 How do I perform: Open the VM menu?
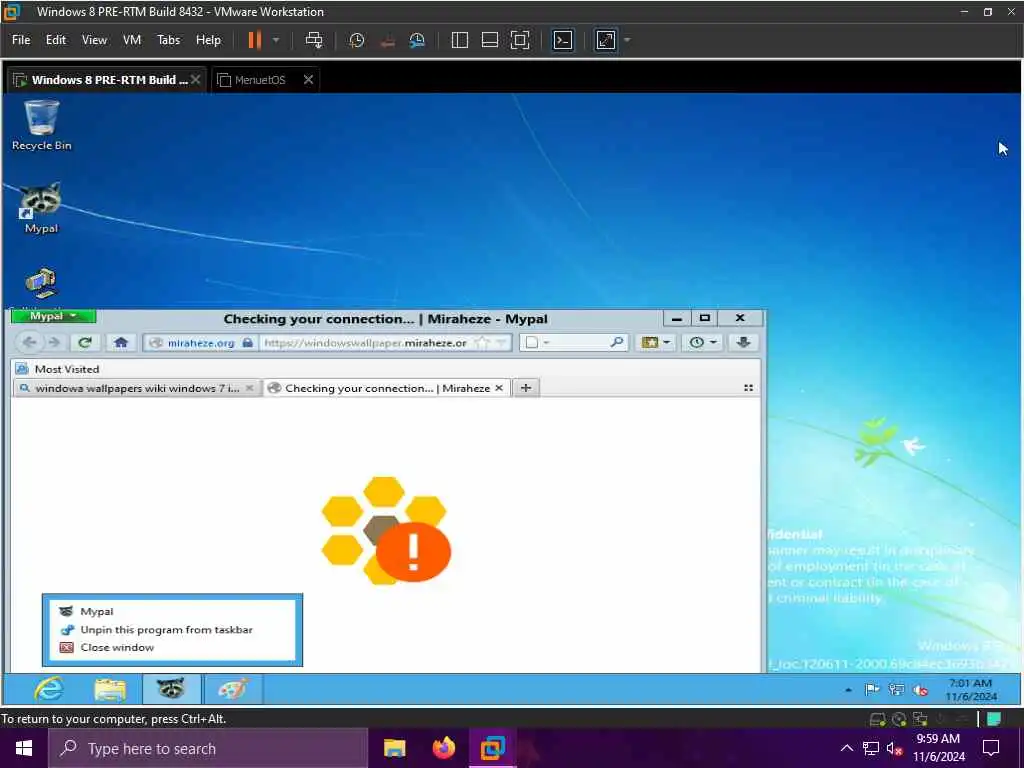(x=132, y=40)
